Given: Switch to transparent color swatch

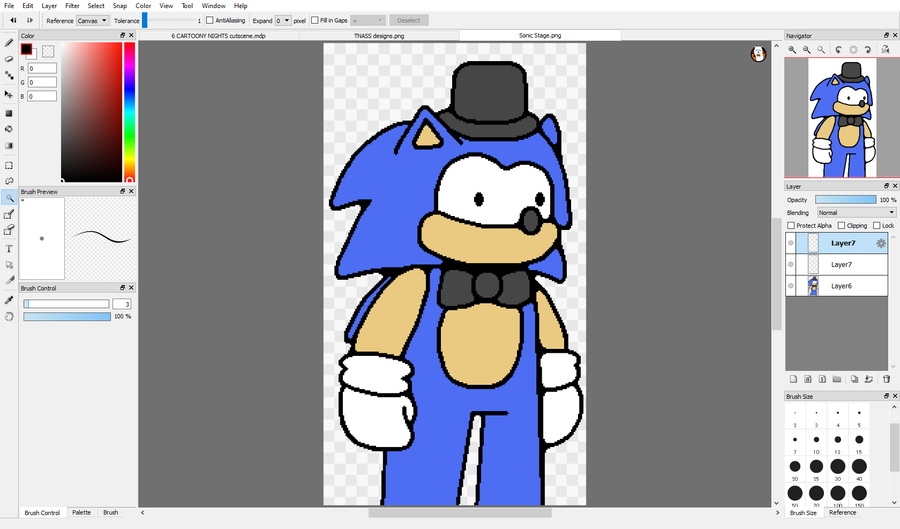Looking at the screenshot, I should coord(48,51).
